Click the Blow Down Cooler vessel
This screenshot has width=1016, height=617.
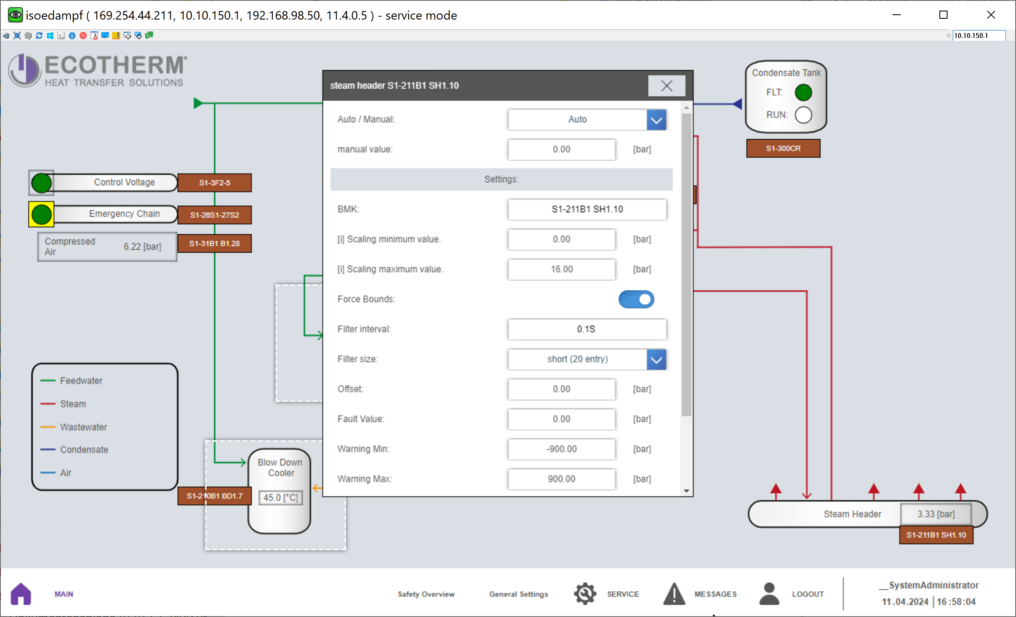pyautogui.click(x=280, y=491)
